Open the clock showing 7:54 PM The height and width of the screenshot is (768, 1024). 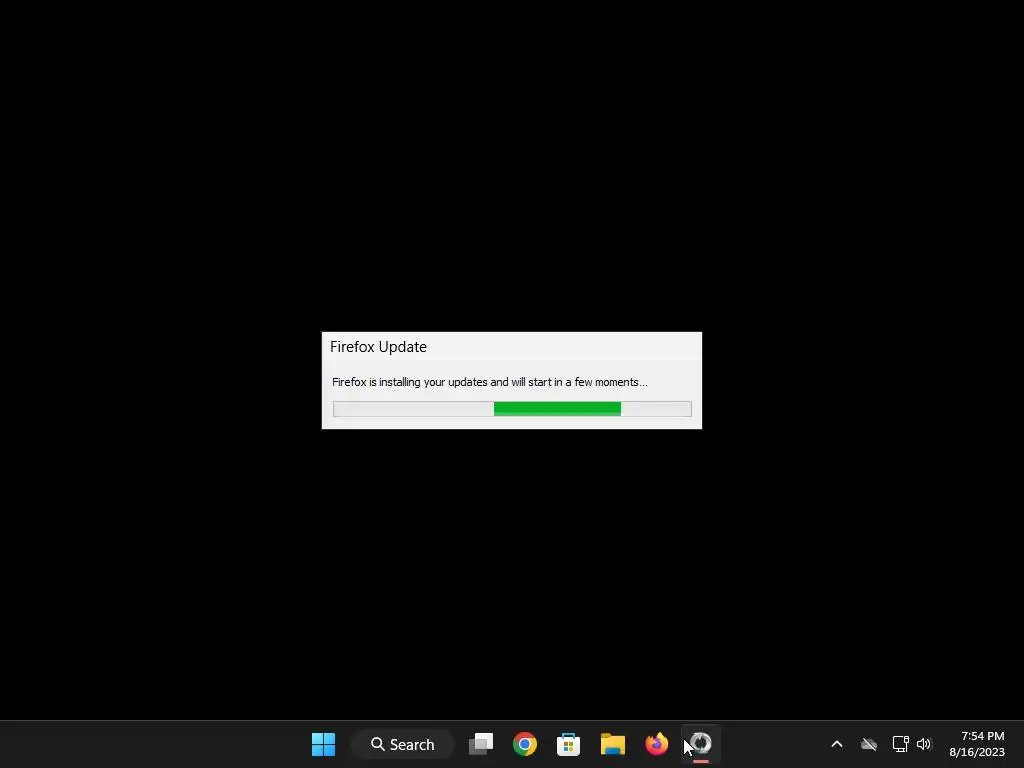tap(977, 744)
